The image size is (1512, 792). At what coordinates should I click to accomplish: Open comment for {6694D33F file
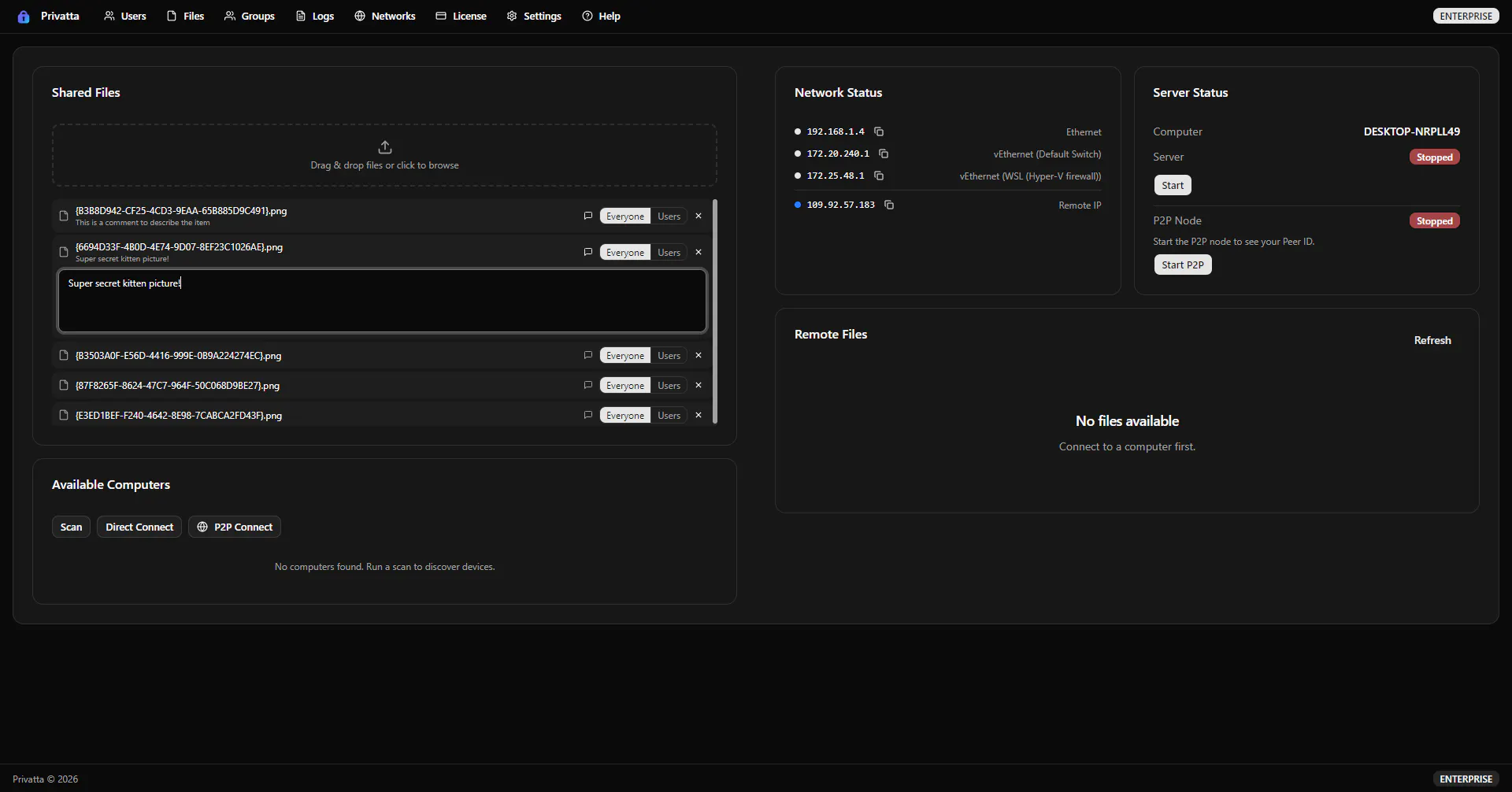(x=587, y=252)
